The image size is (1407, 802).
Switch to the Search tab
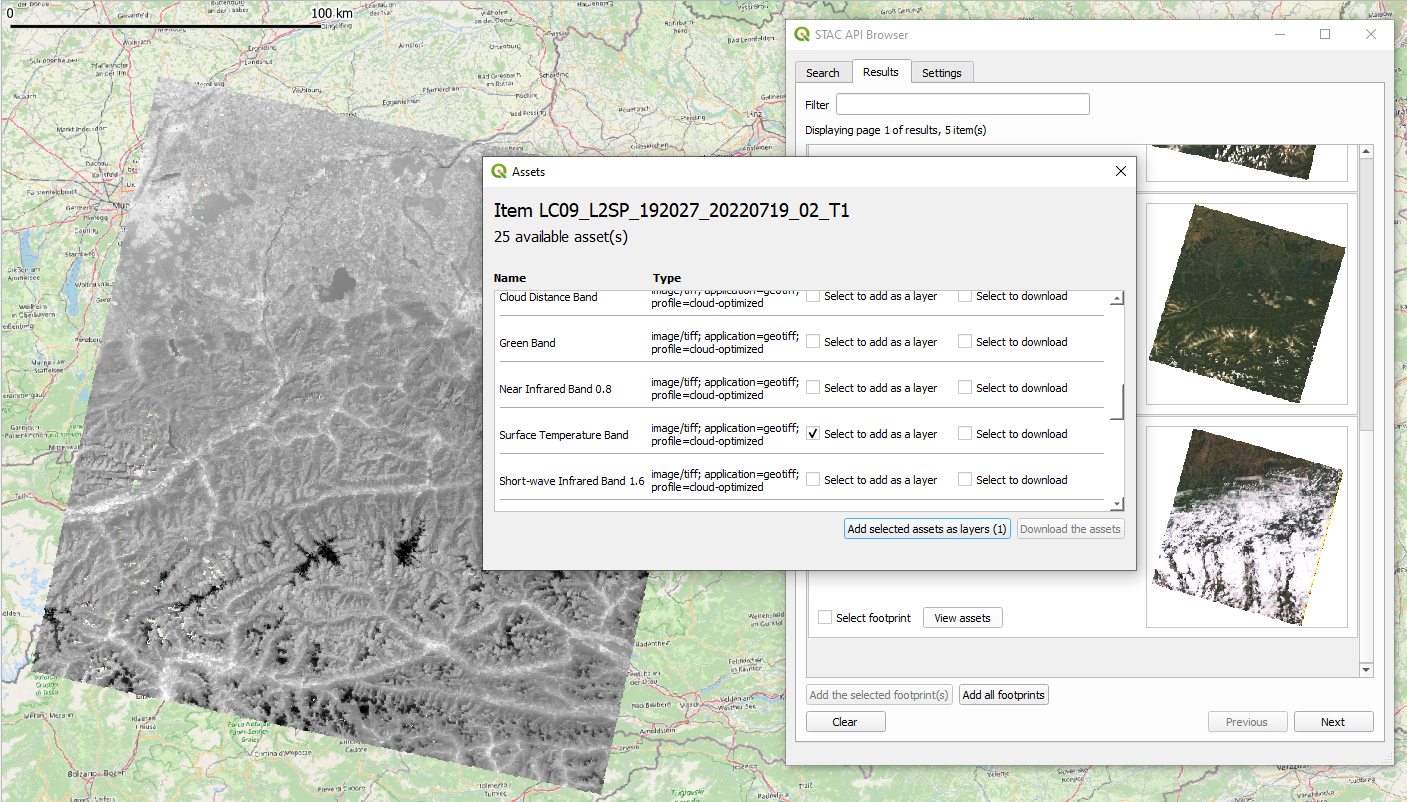822,73
